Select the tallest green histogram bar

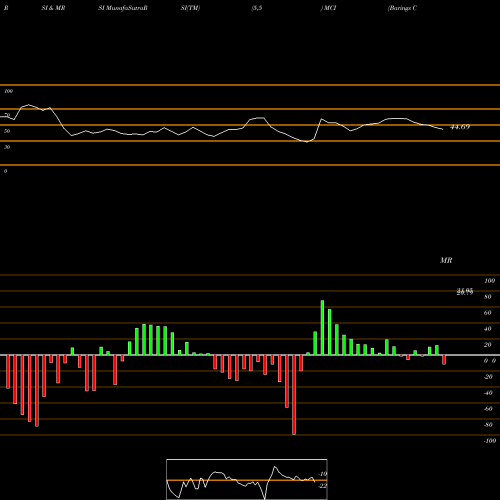pos(322,328)
